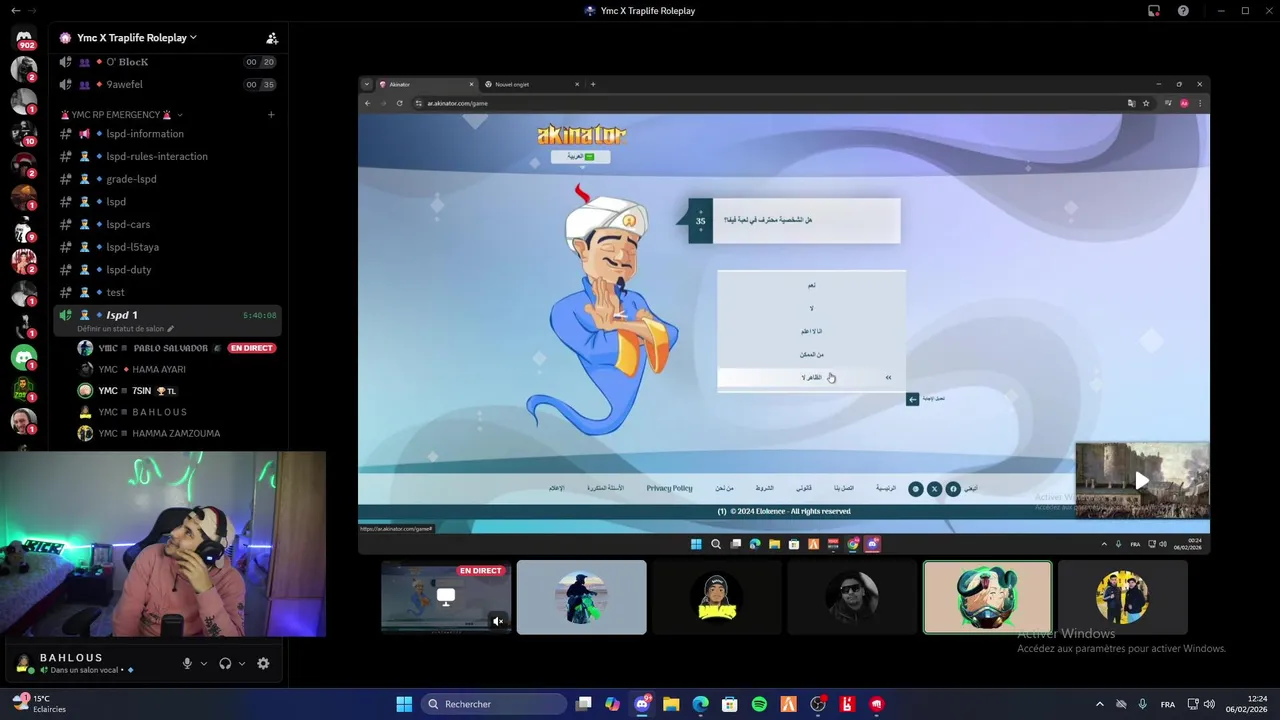
Task: Open a new tab with plus in streamed browser
Action: coord(593,84)
